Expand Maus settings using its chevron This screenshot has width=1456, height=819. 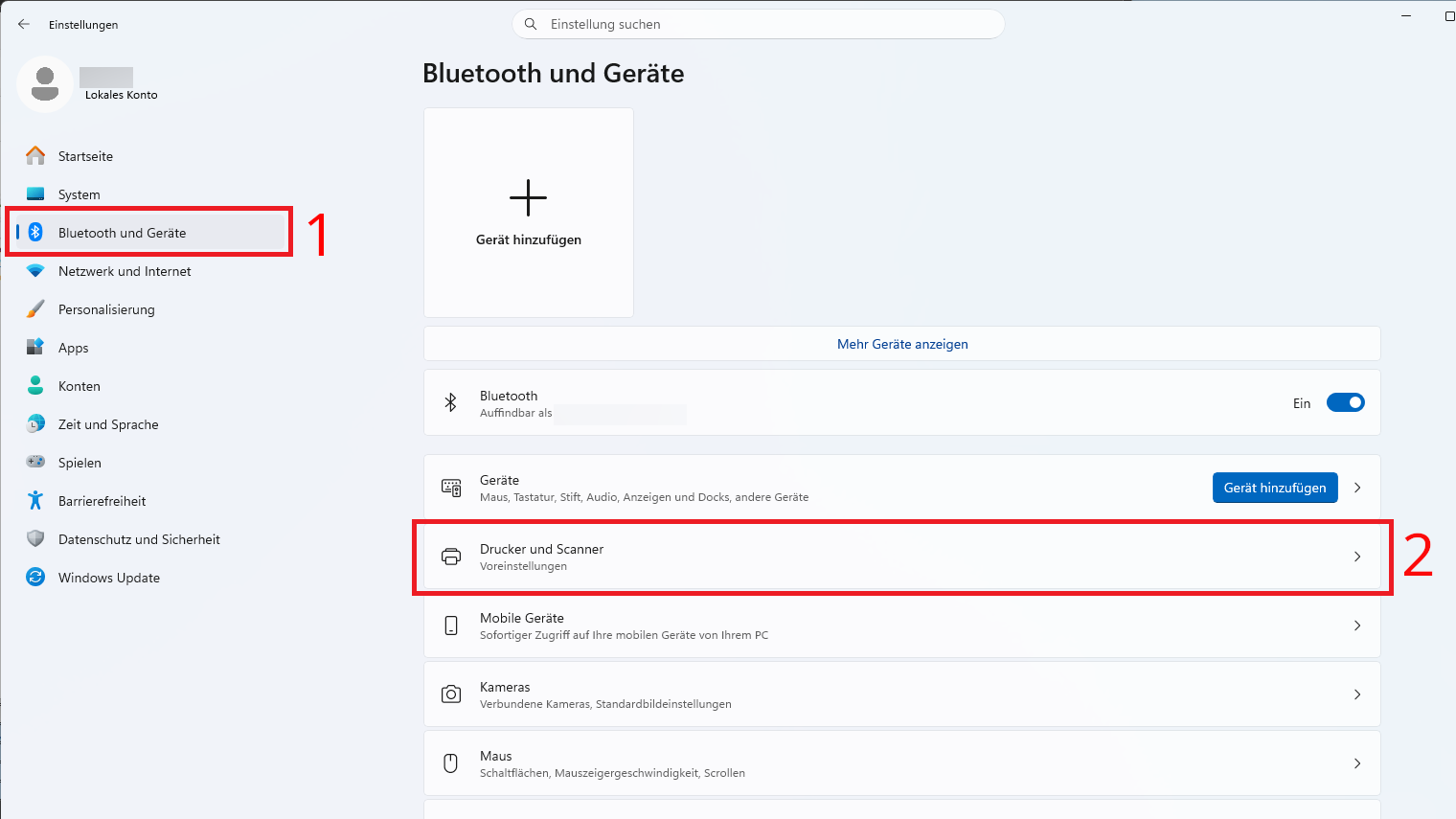(1357, 763)
